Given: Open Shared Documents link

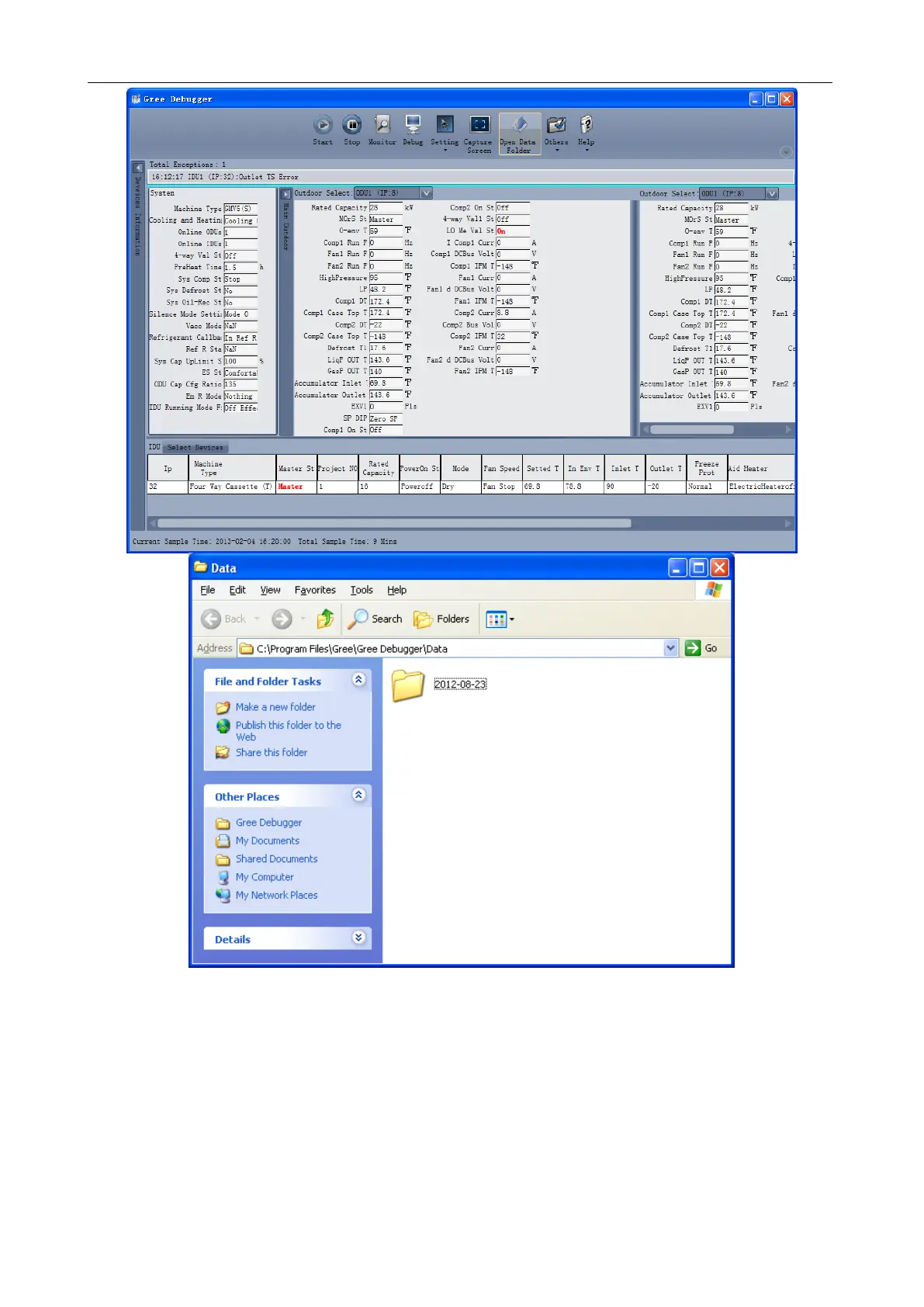Looking at the screenshot, I should click(x=276, y=858).
